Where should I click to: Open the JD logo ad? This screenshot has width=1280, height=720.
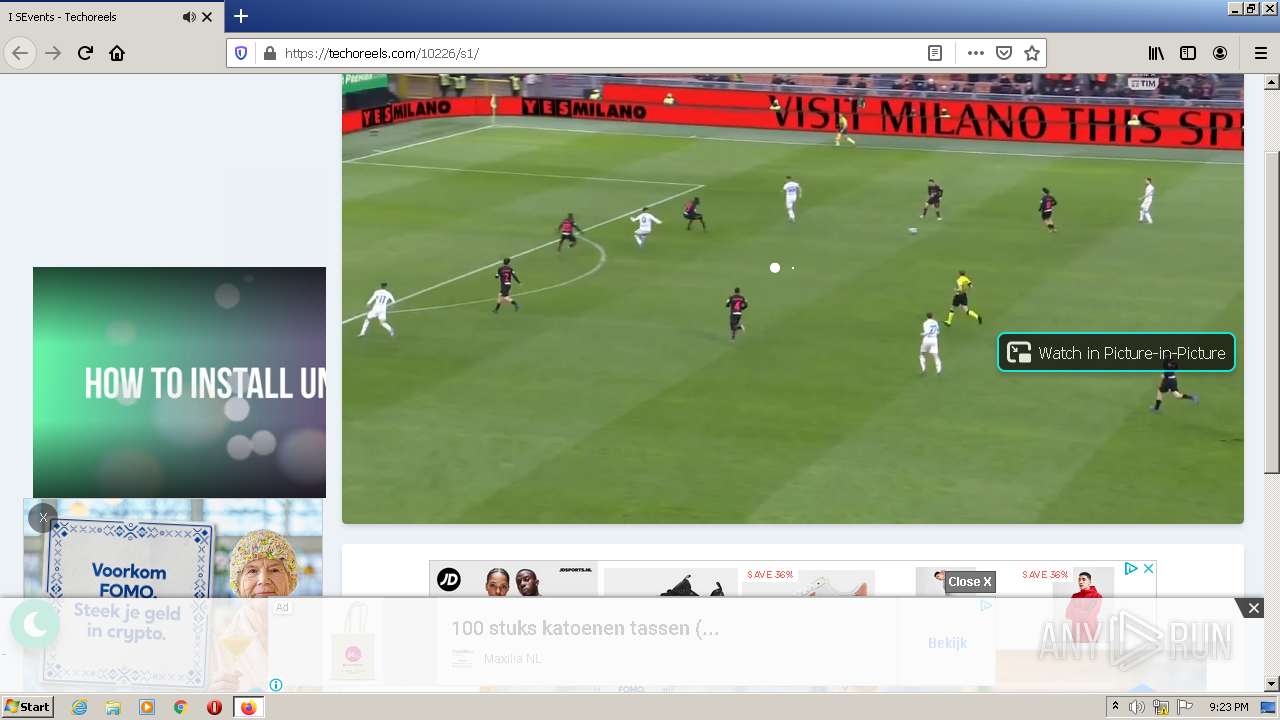(449, 579)
